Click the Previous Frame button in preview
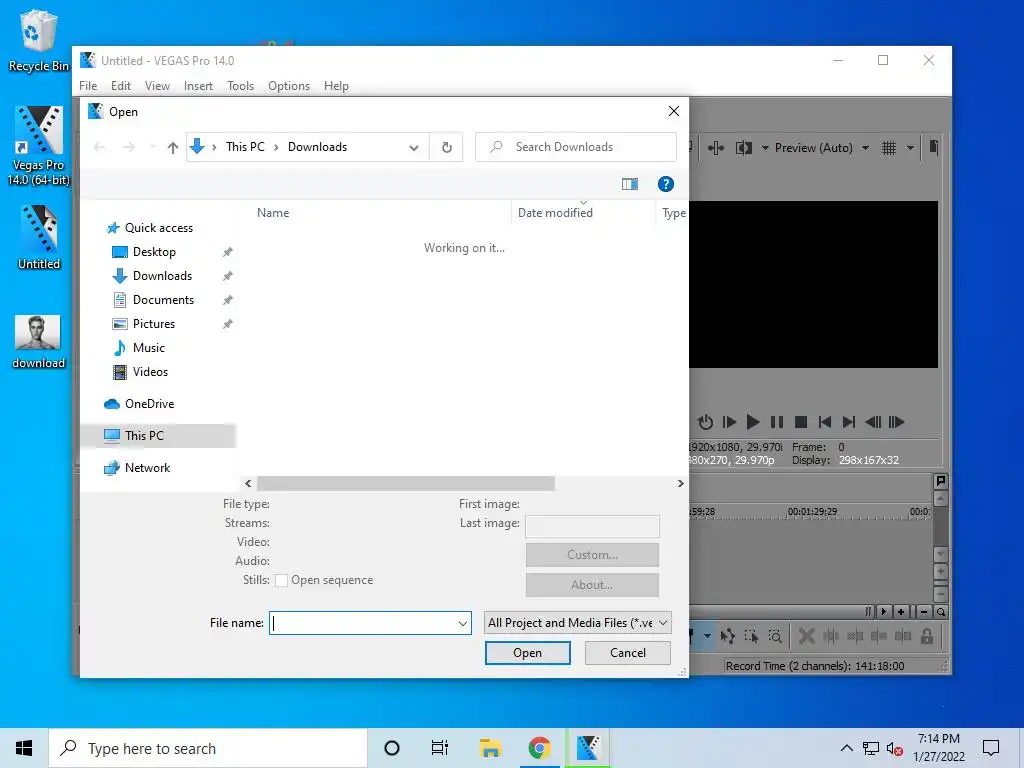1024x768 pixels. click(873, 423)
